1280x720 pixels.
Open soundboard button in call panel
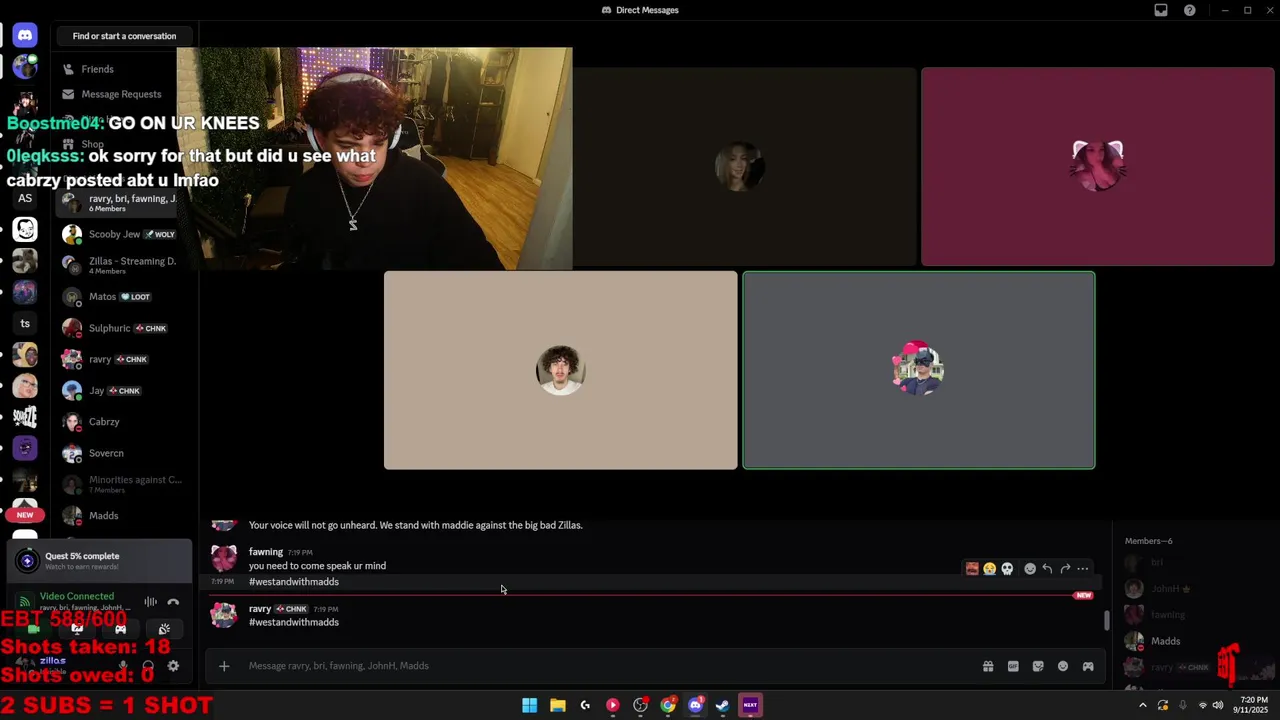click(164, 629)
